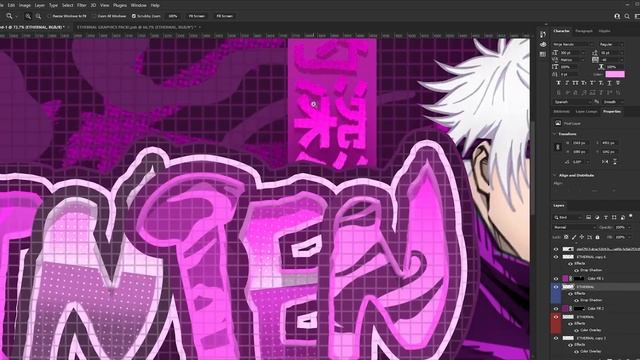Flip vertical icon in Transform section
This screenshot has width=640, height=360.
coord(615,162)
